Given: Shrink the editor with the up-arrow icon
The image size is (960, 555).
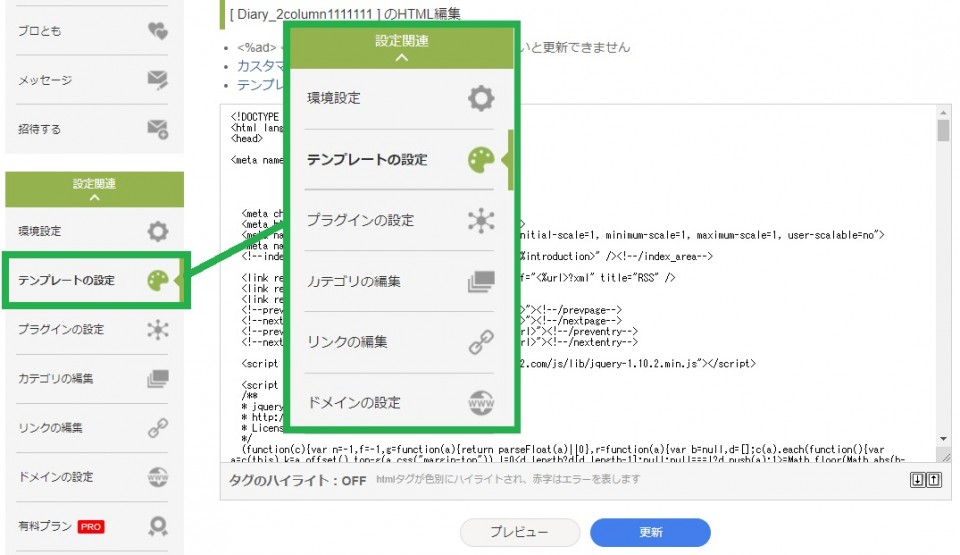Looking at the screenshot, I should point(934,480).
